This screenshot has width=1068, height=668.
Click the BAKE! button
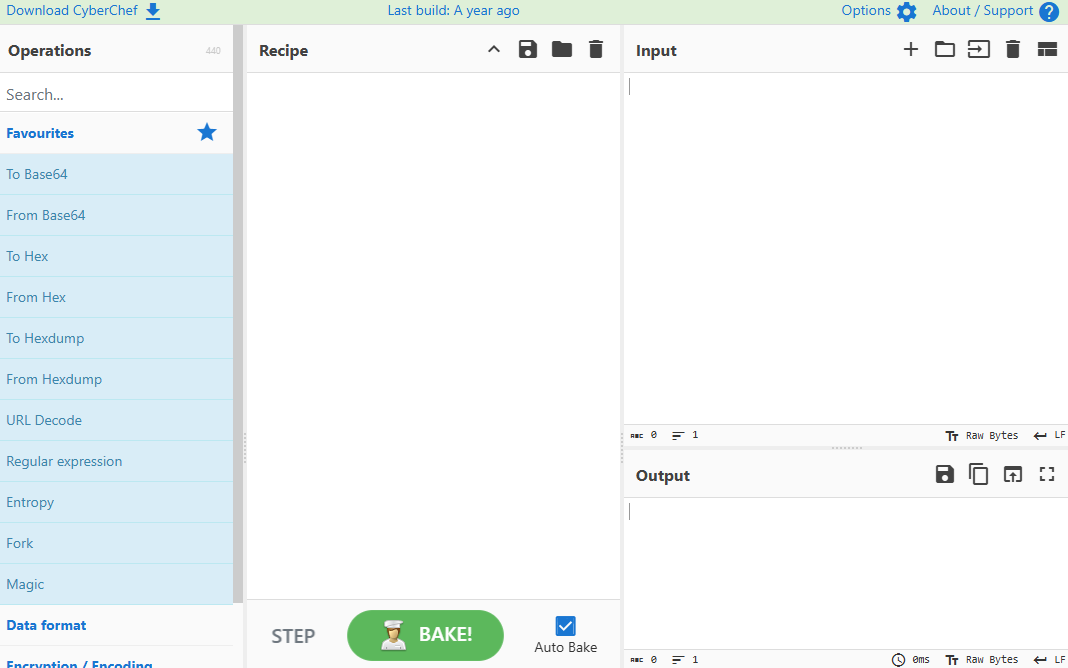tap(425, 635)
